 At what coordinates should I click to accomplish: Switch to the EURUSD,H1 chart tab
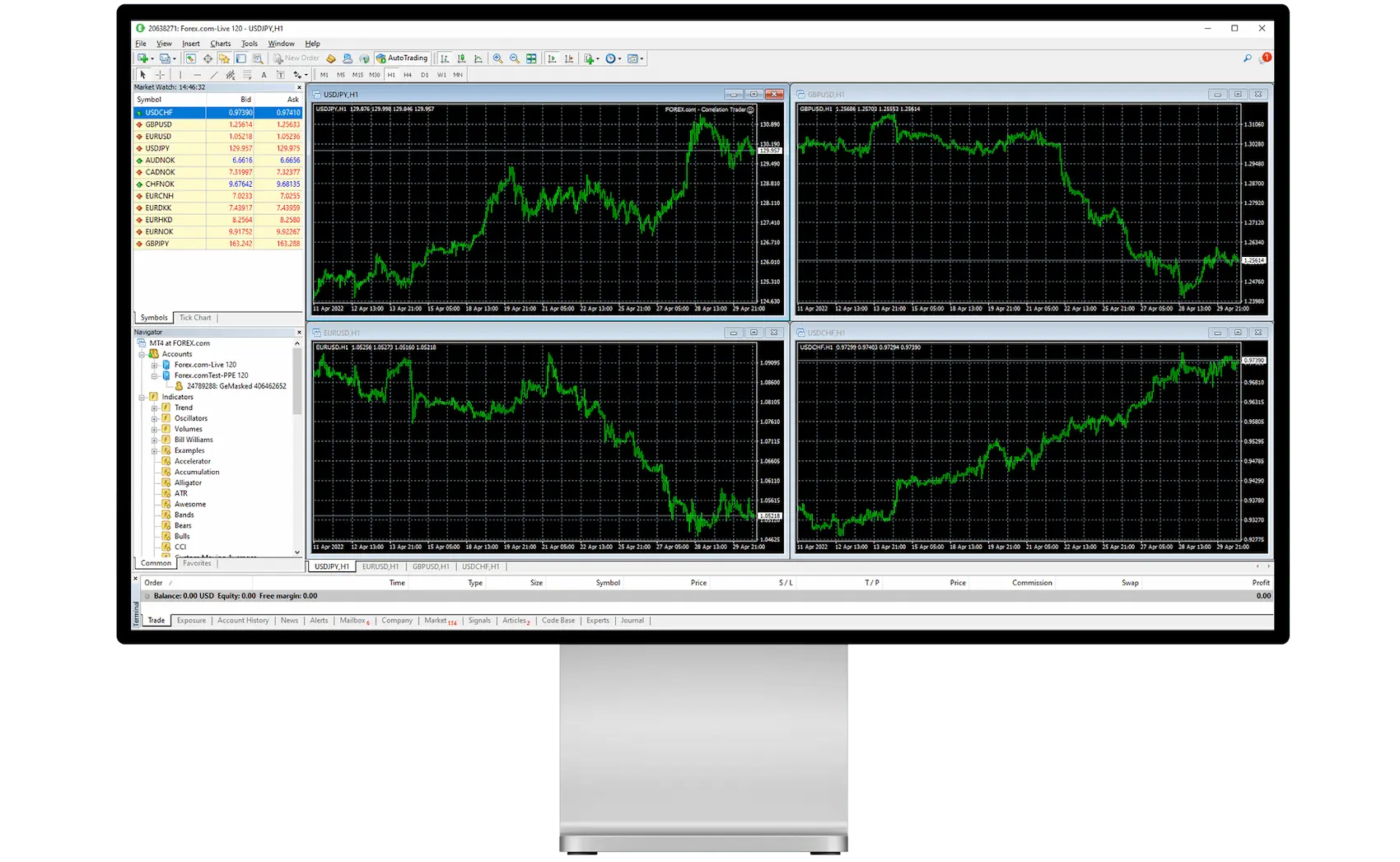[380, 566]
